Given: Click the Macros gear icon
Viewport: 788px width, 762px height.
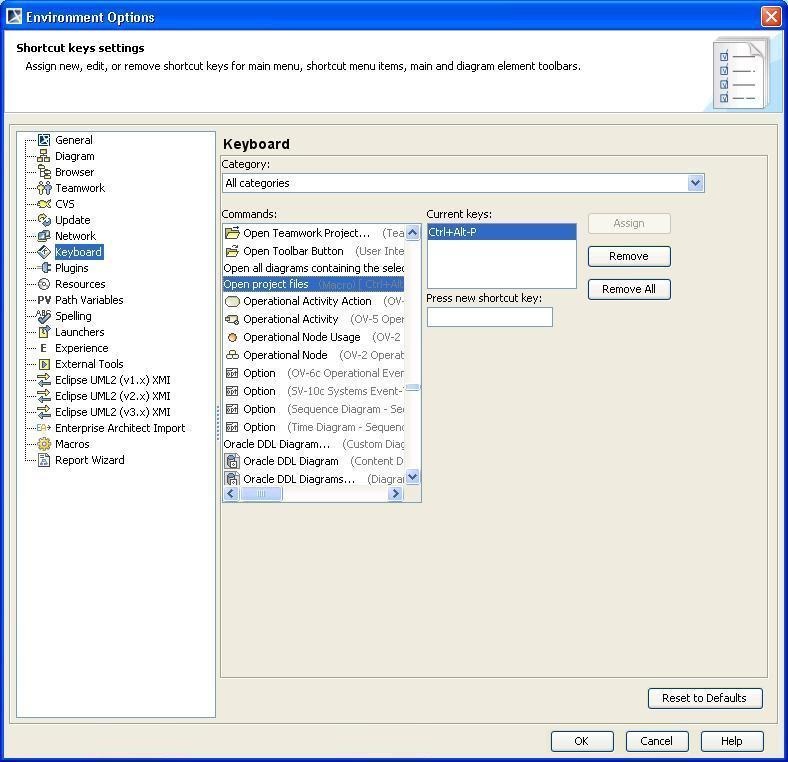Looking at the screenshot, I should pyautogui.click(x=44, y=444).
